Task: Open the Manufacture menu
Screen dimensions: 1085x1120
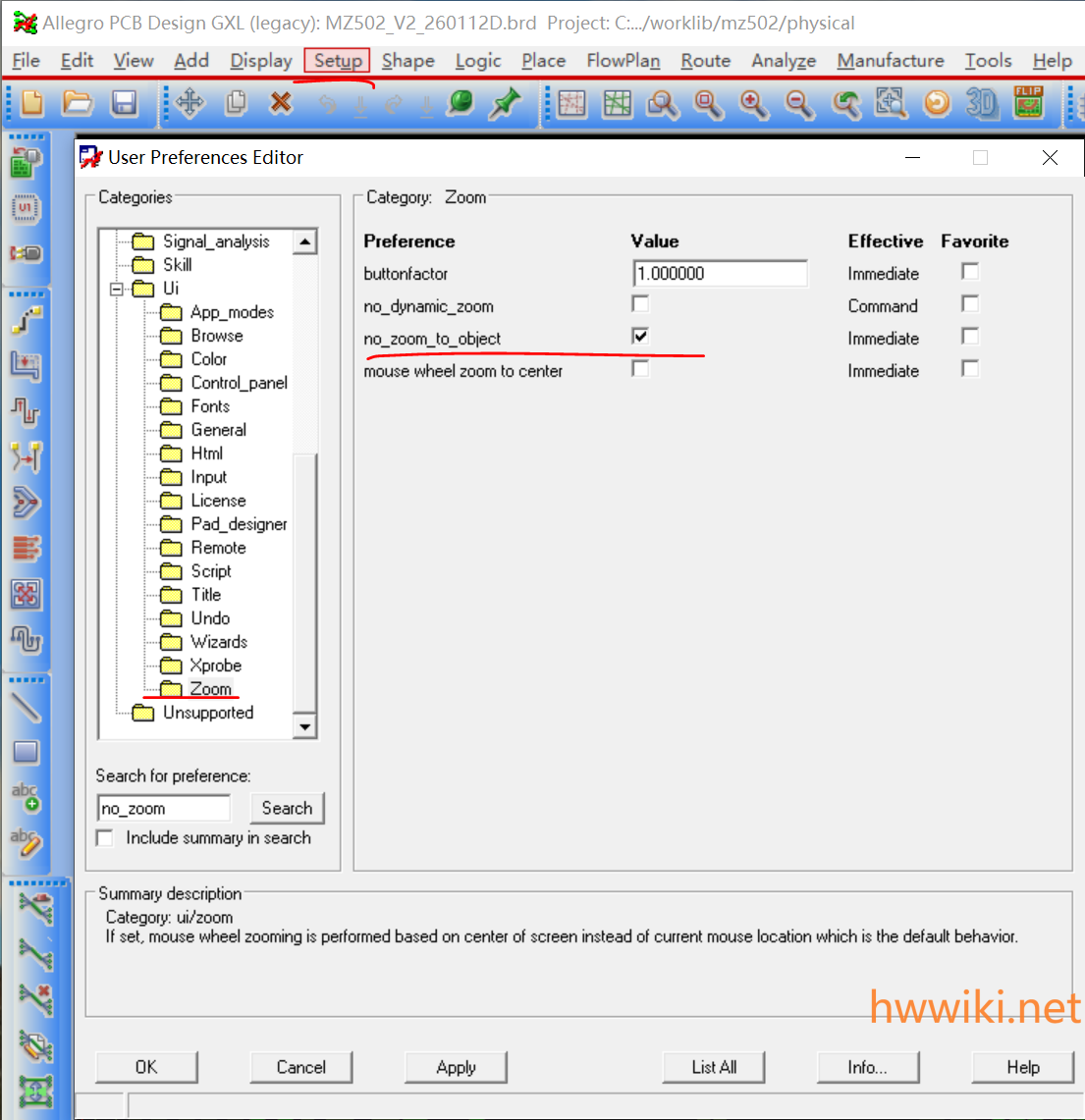Action: click(890, 61)
